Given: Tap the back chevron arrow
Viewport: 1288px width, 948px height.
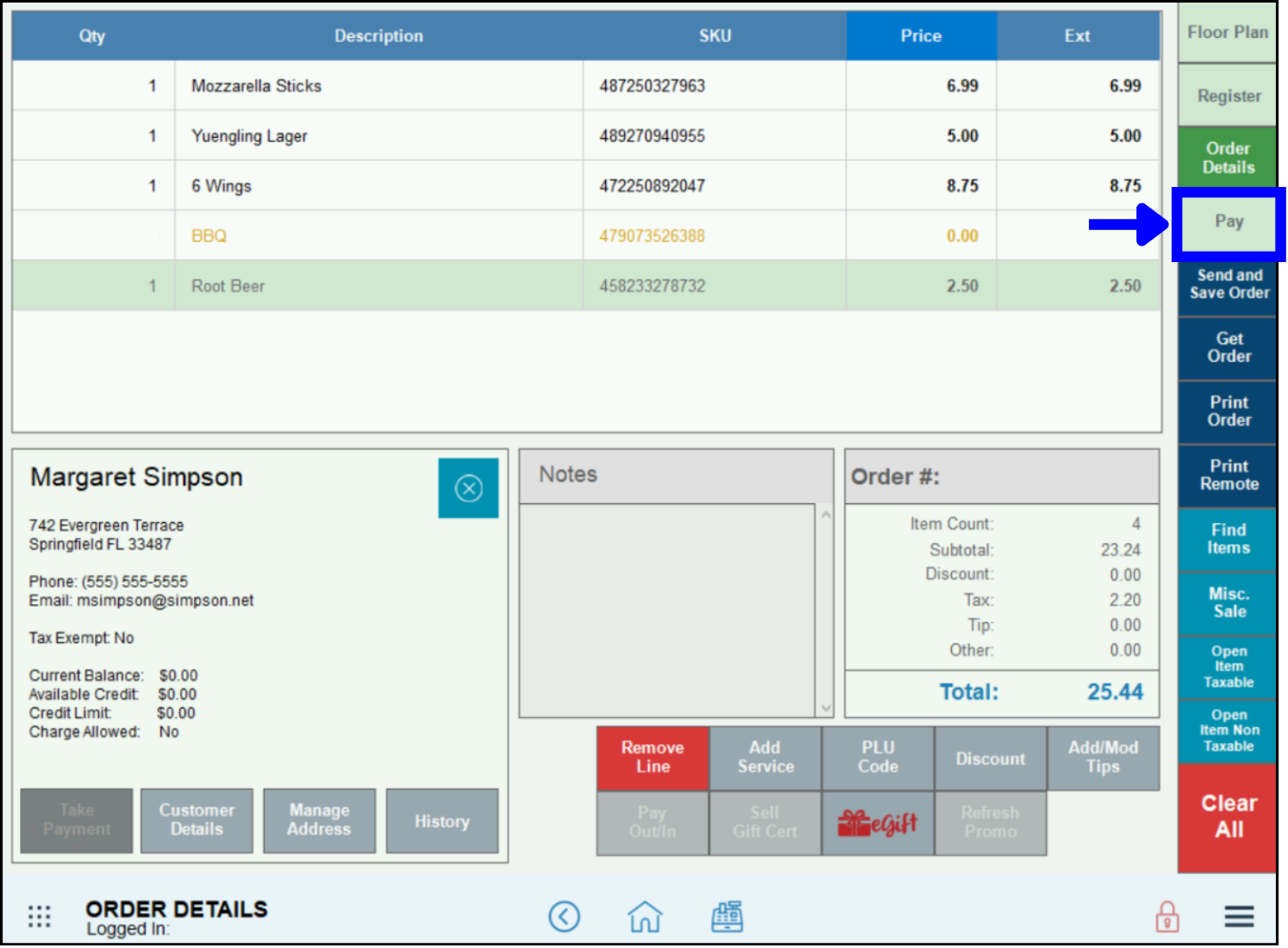Looking at the screenshot, I should coord(565,916).
